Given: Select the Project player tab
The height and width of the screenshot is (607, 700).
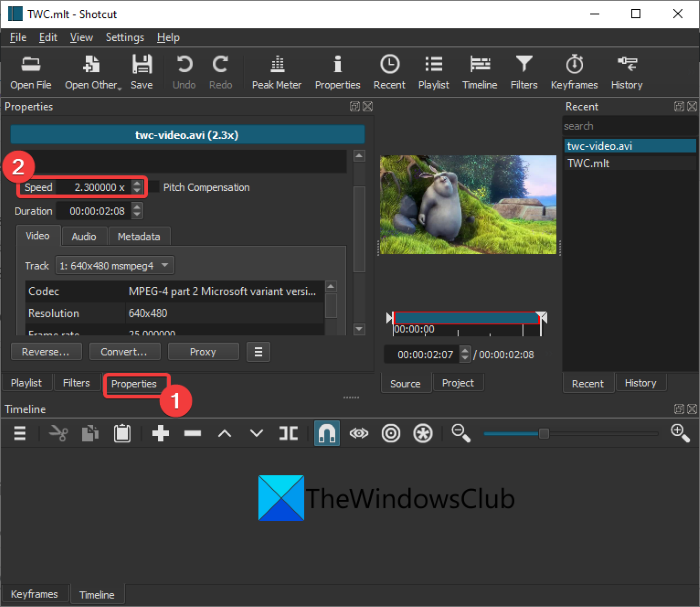Looking at the screenshot, I should pos(458,383).
